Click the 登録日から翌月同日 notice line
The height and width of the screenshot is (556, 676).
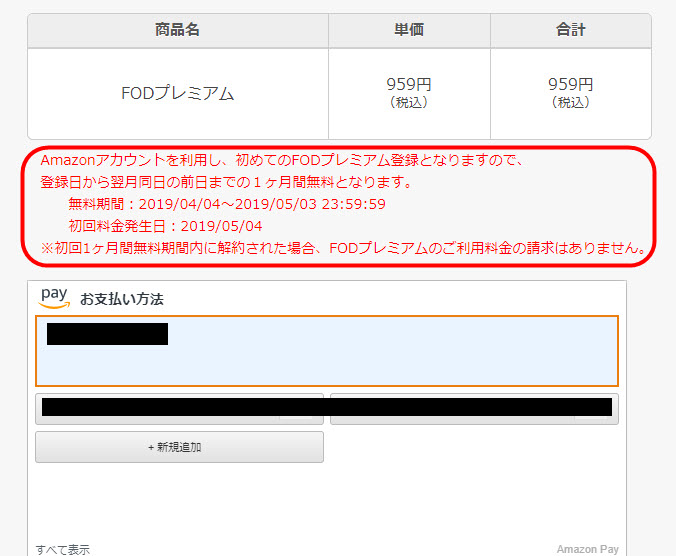pos(226,182)
